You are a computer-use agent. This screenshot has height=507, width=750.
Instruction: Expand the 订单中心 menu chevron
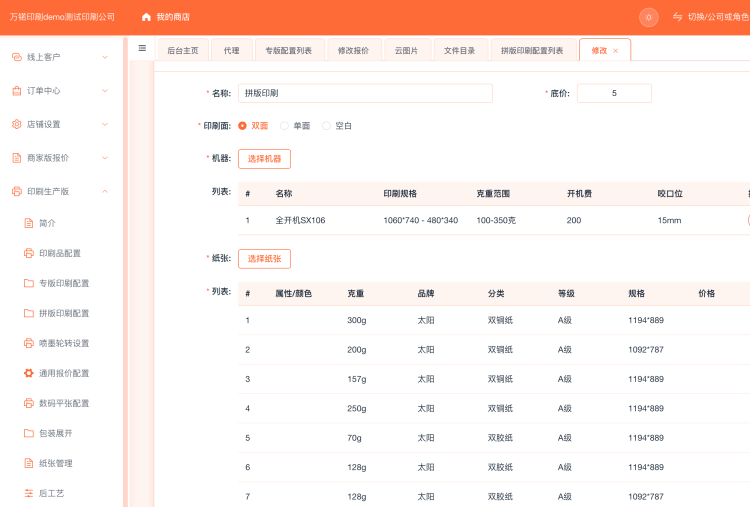pyautogui.click(x=105, y=90)
